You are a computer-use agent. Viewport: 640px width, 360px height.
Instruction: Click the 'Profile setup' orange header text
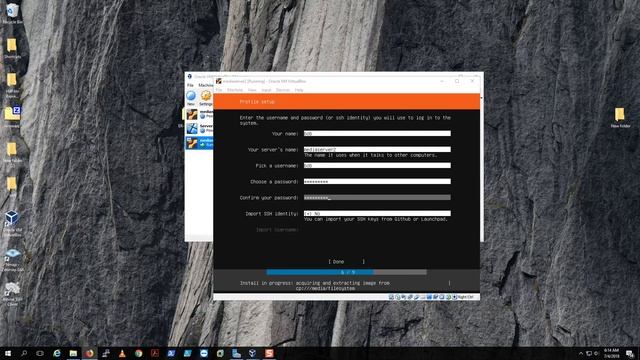click(x=257, y=102)
